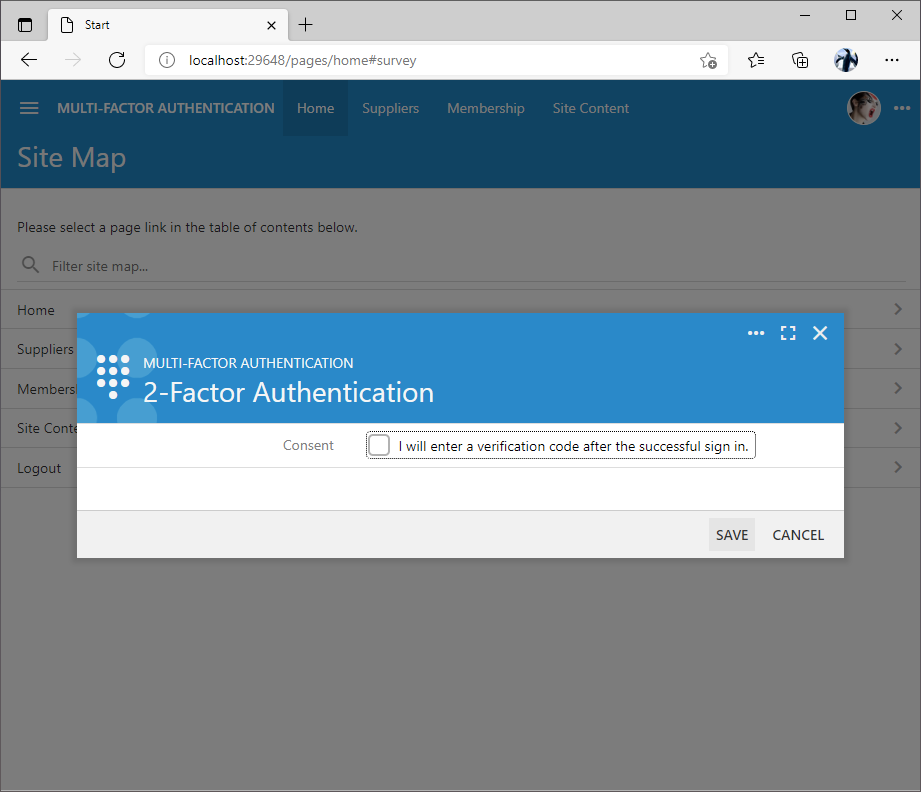
Task: Expand the Logout row chevron
Action: pos(898,467)
